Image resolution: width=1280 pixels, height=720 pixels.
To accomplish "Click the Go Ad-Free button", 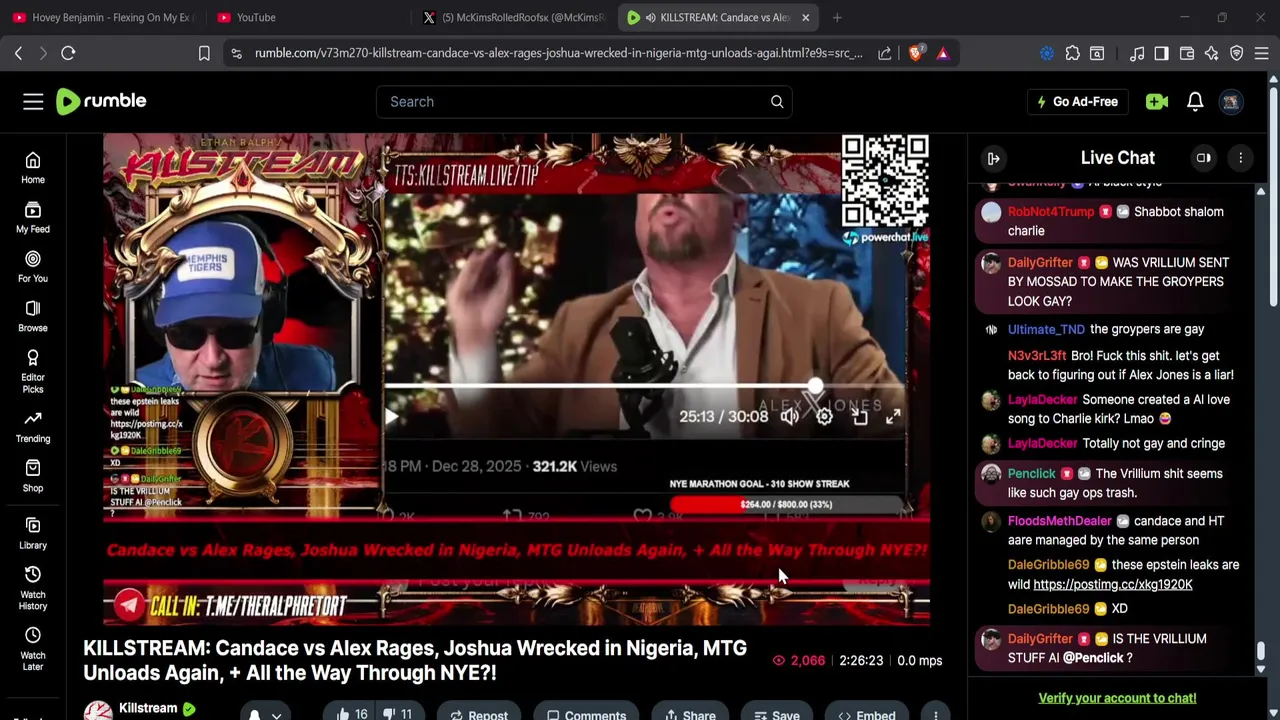I will point(1077,101).
